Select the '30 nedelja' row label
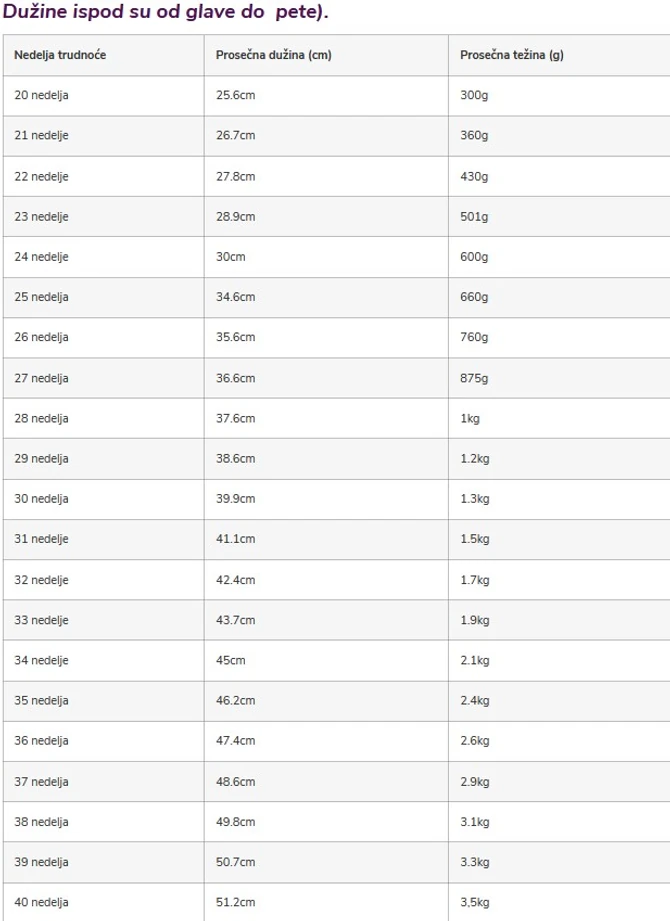 (x=42, y=499)
